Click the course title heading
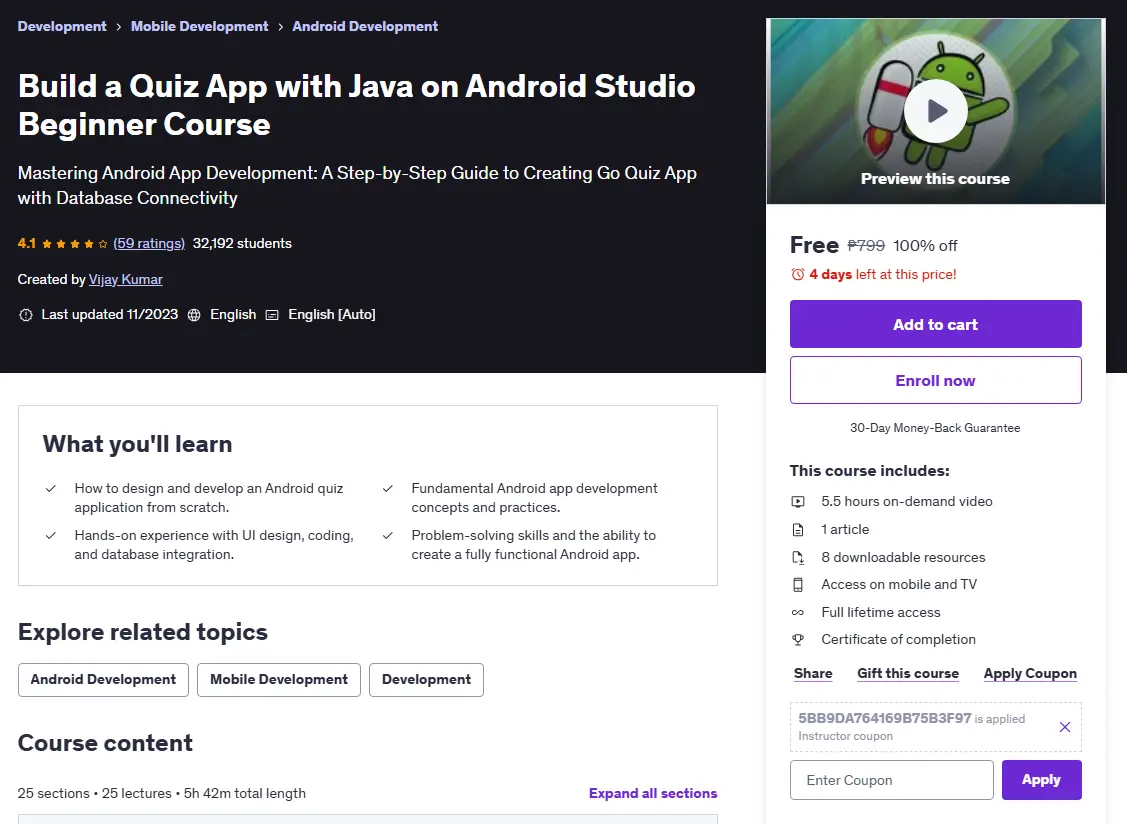Screen dimensions: 1127x824 356,105
